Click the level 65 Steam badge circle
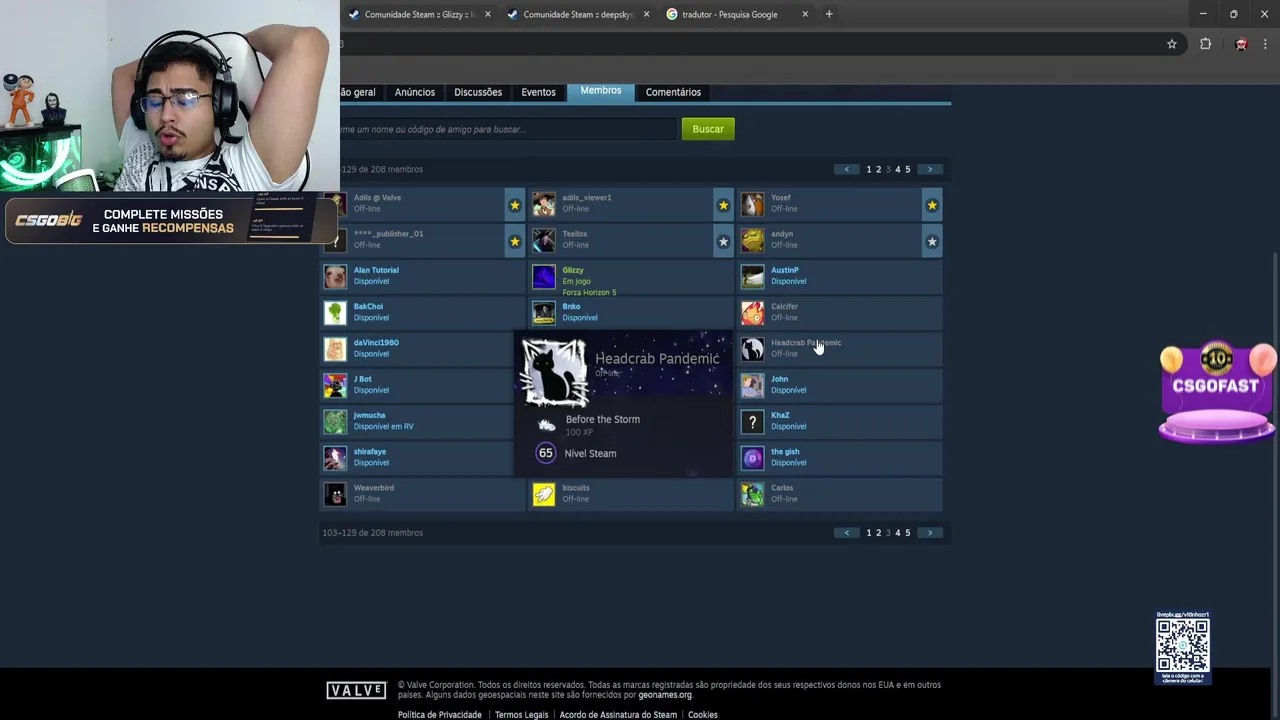Image resolution: width=1280 pixels, height=720 pixels. point(546,453)
